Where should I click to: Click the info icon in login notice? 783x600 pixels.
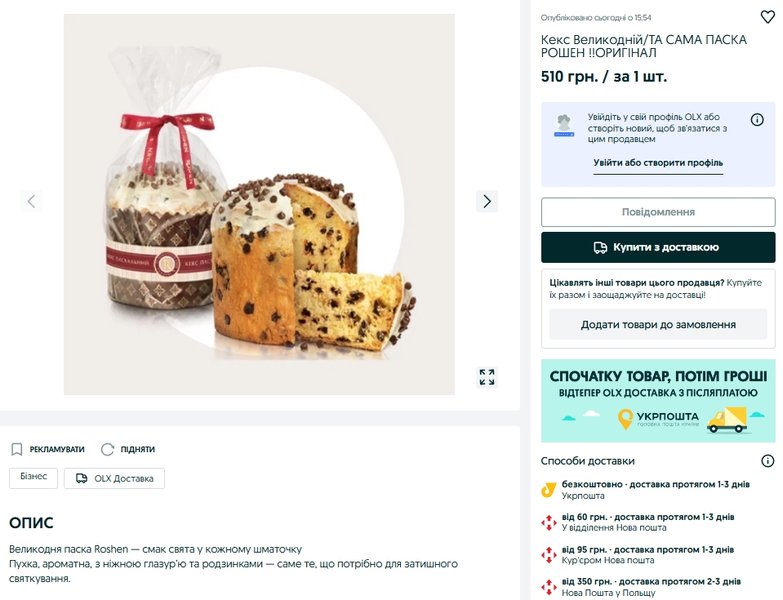pos(757,120)
